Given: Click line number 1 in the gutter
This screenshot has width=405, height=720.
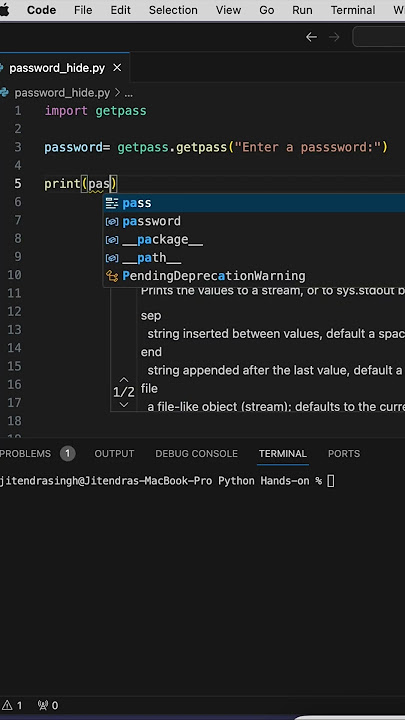Looking at the screenshot, I should 17,111.
